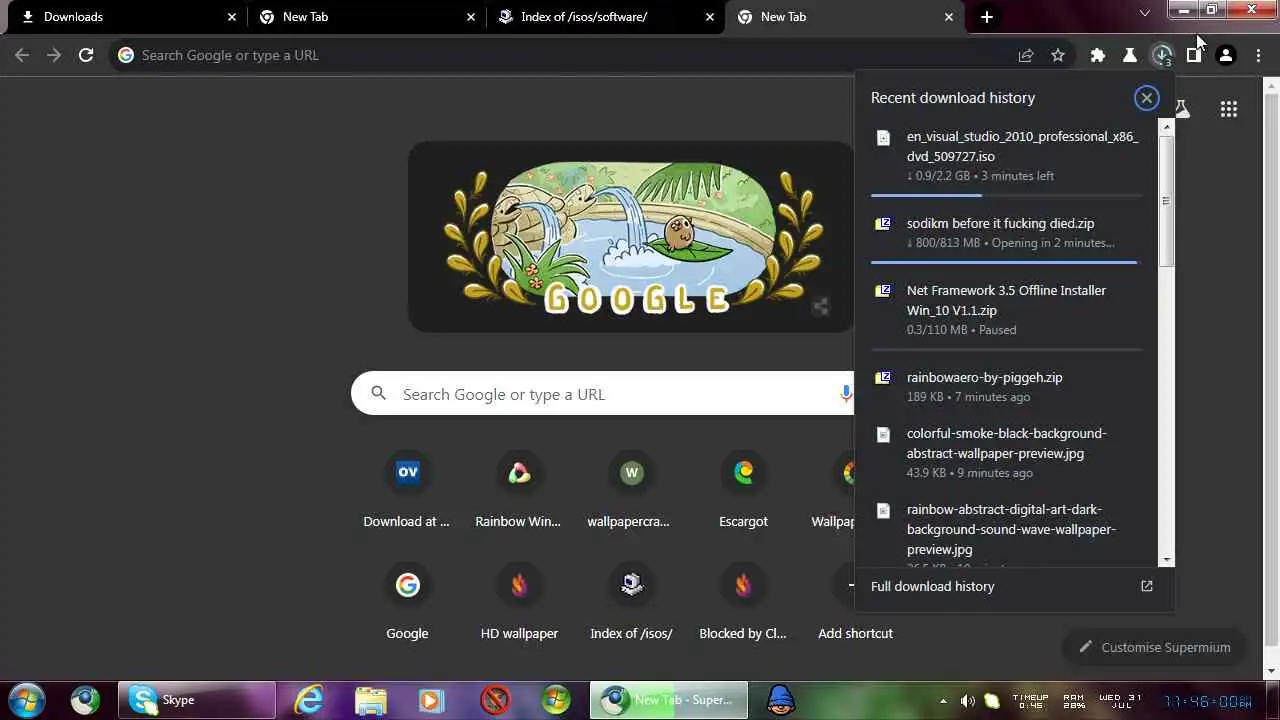Open the HD wallpaper shortcut

click(x=519, y=600)
